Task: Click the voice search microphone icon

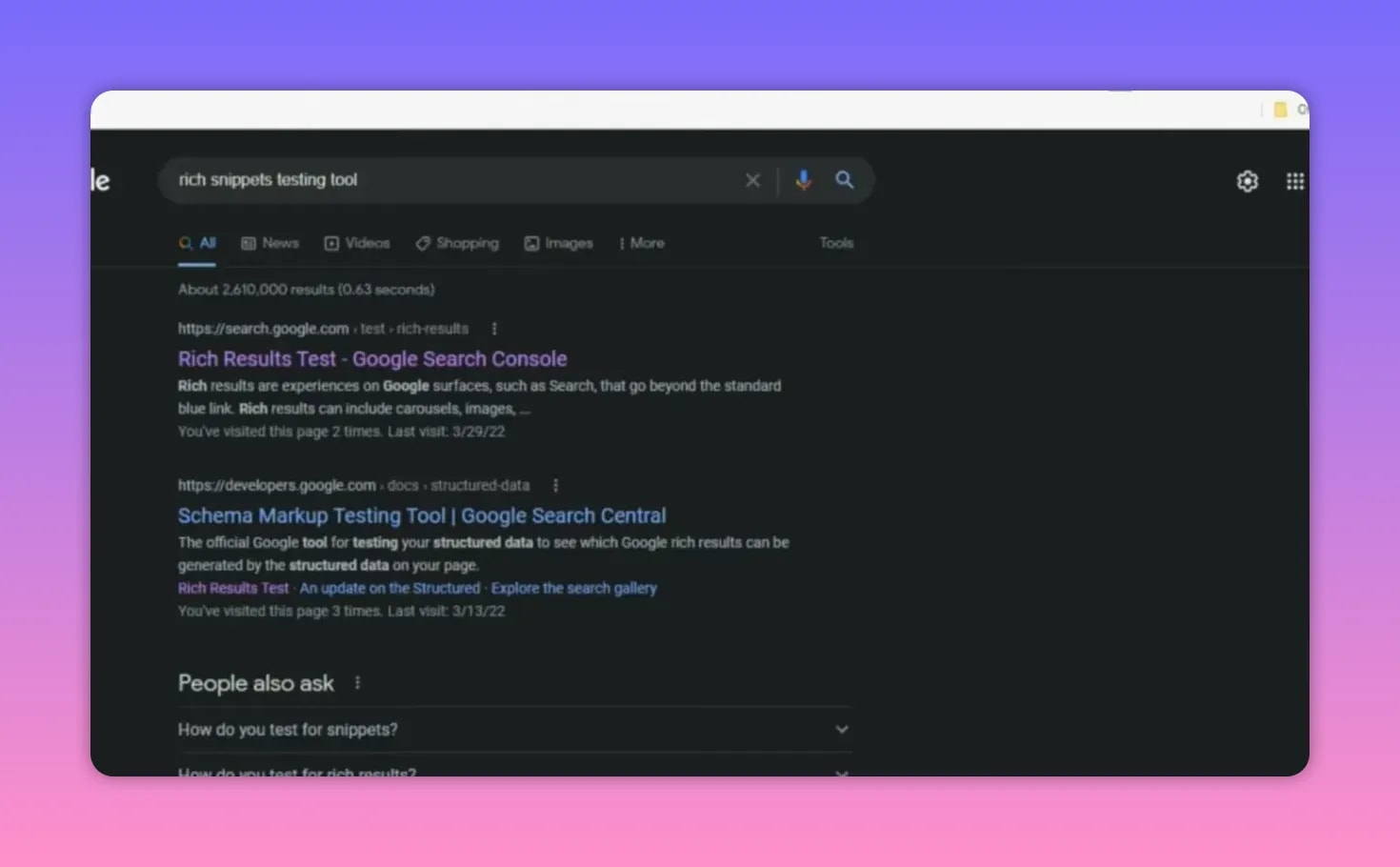Action: 803,180
